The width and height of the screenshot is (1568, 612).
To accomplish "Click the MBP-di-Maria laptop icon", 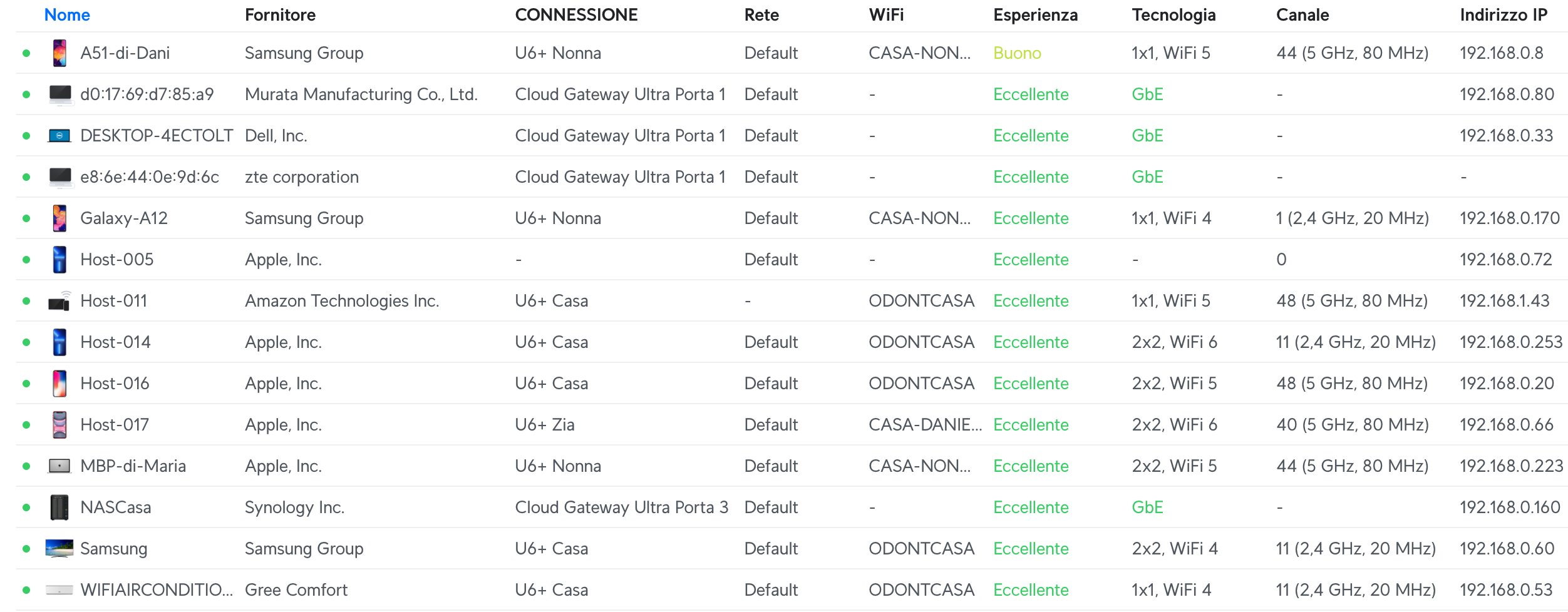I will pos(59,466).
